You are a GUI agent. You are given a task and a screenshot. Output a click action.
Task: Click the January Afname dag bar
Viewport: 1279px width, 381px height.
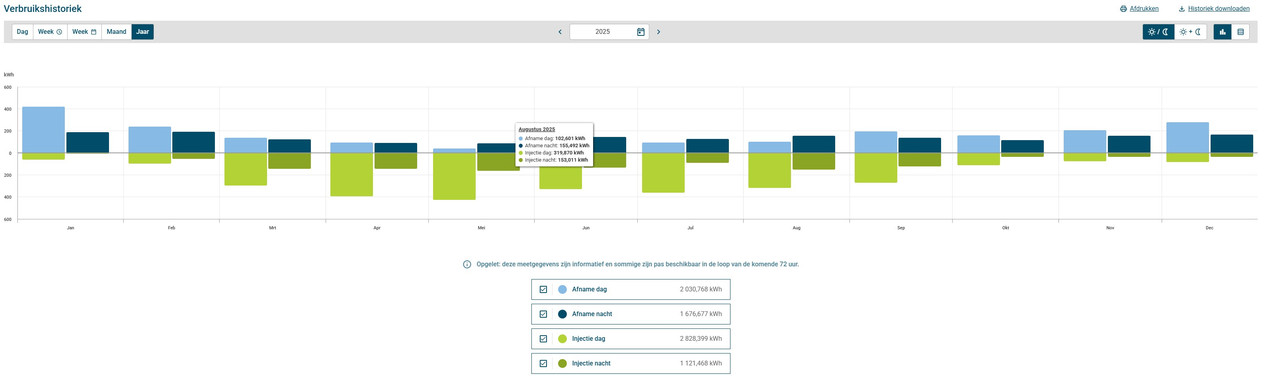coord(43,130)
